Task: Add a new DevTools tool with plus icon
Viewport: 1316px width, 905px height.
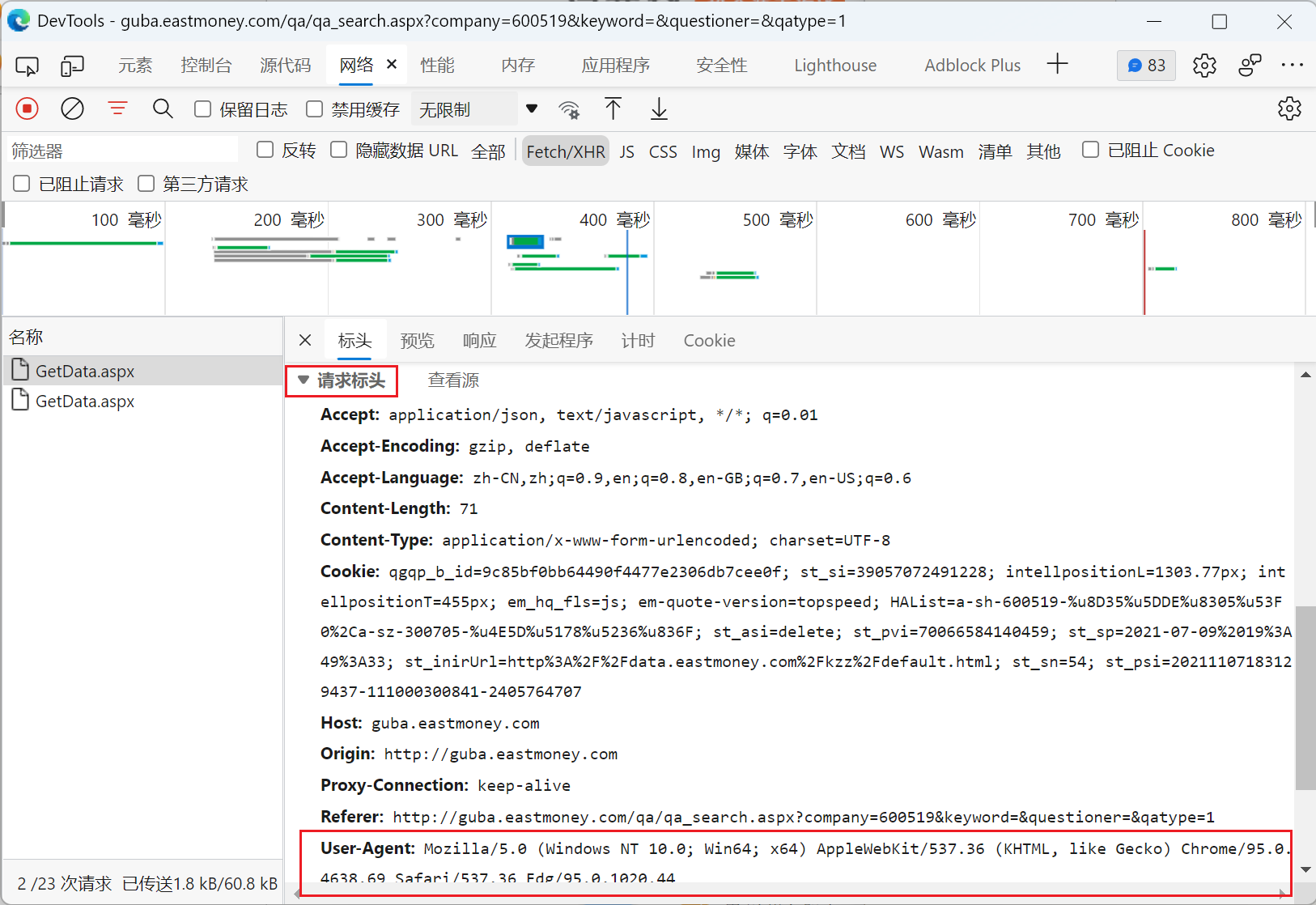Action: click(1057, 64)
